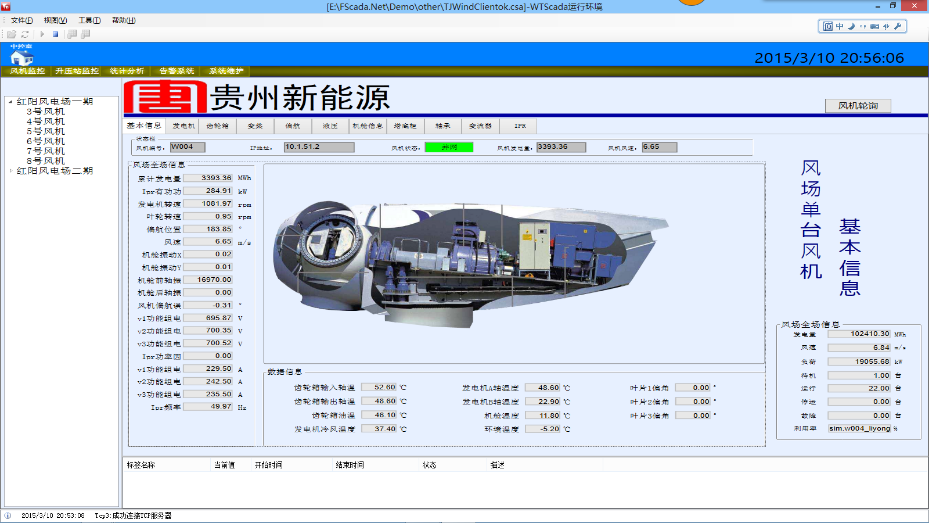
Task: Select 3号风机 in the tree
Action: tap(46, 111)
